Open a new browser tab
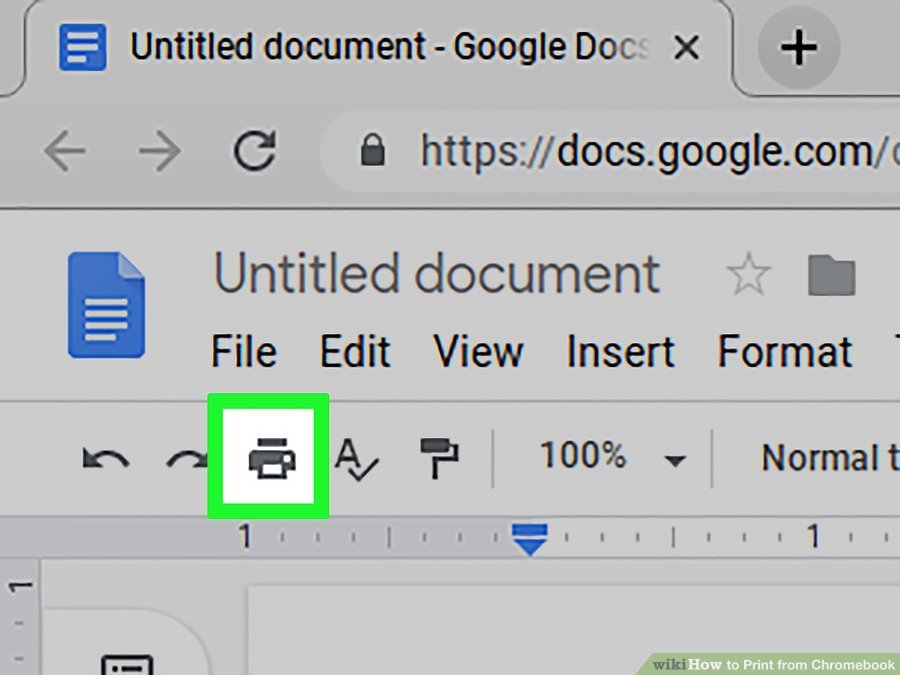Screen dimensions: 900x675 tap(799, 47)
